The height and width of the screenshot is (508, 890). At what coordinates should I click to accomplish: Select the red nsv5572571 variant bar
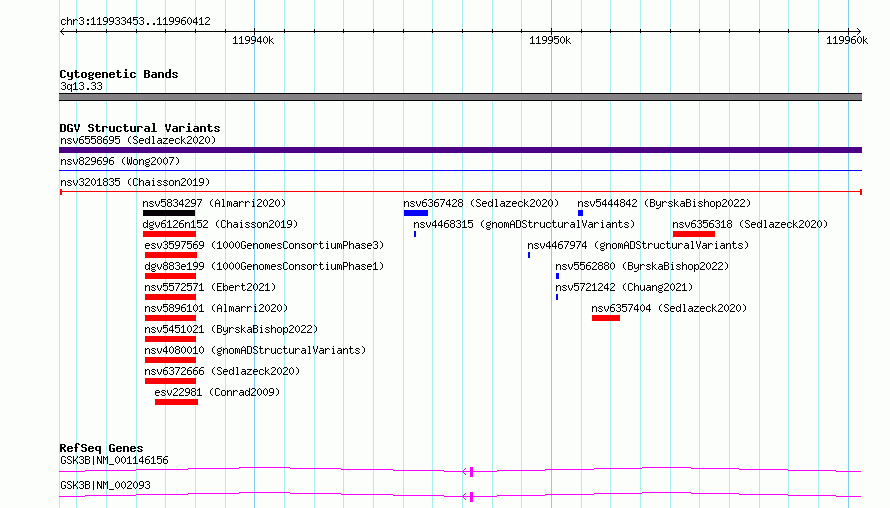(x=170, y=297)
